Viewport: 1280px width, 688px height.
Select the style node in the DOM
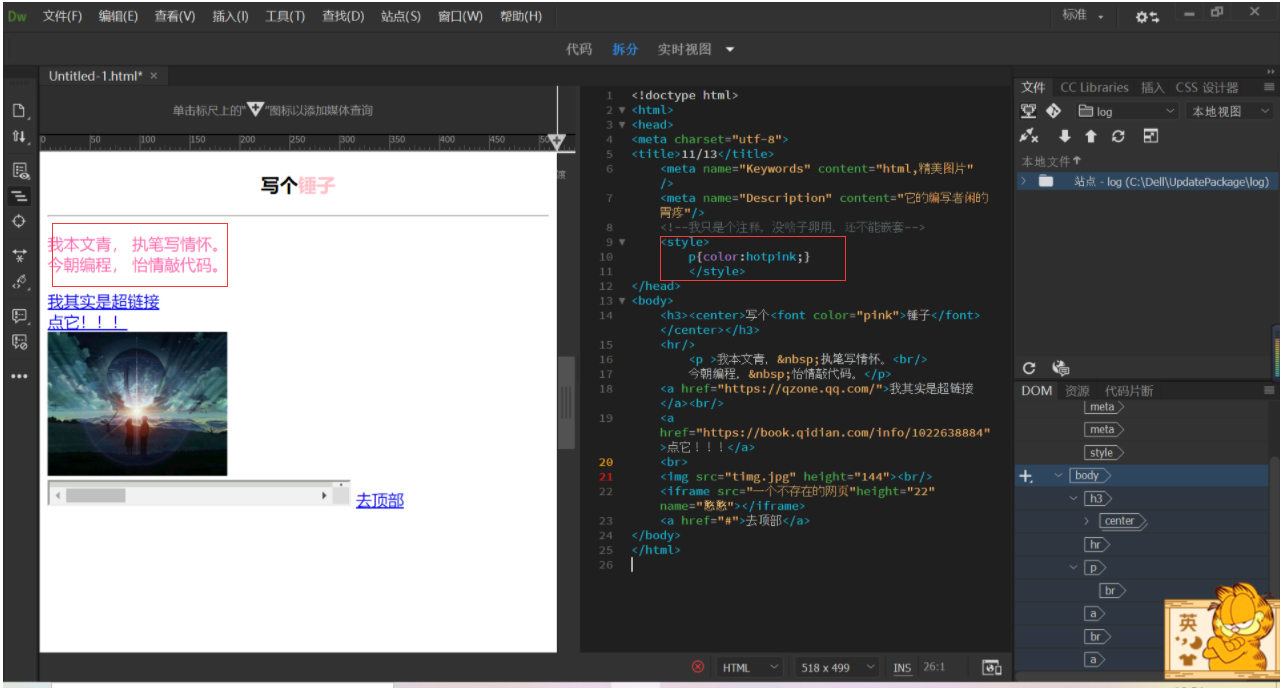(x=1104, y=453)
